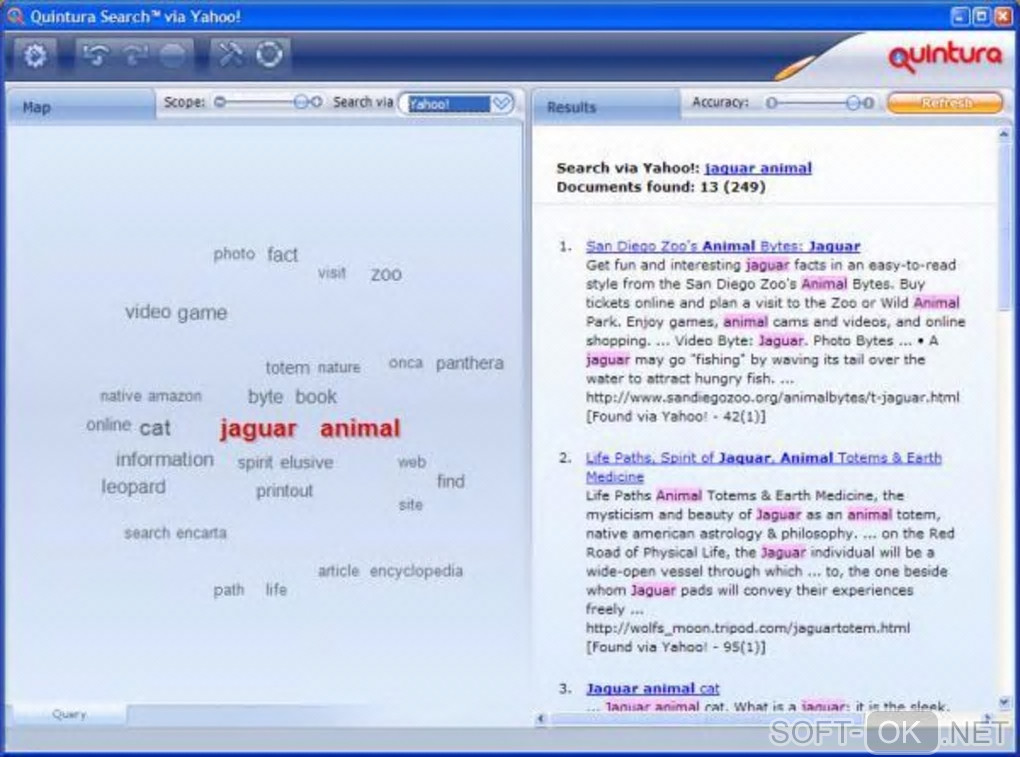Open the Jaguar animal cat result link
Viewport: 1020px width, 757px height.
point(652,688)
